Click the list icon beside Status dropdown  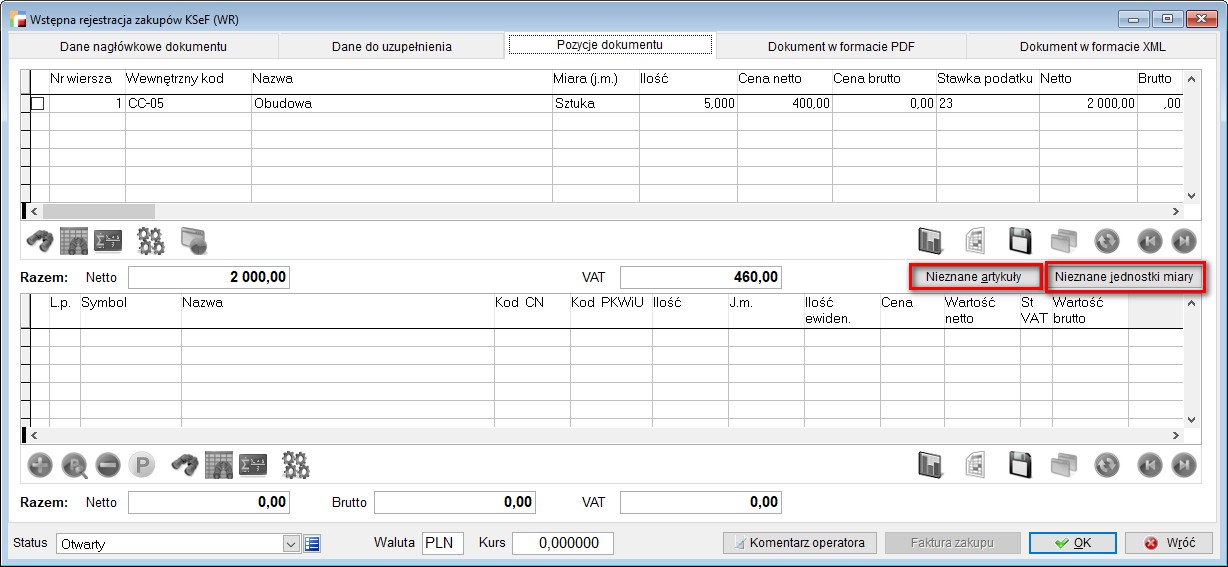pos(312,544)
